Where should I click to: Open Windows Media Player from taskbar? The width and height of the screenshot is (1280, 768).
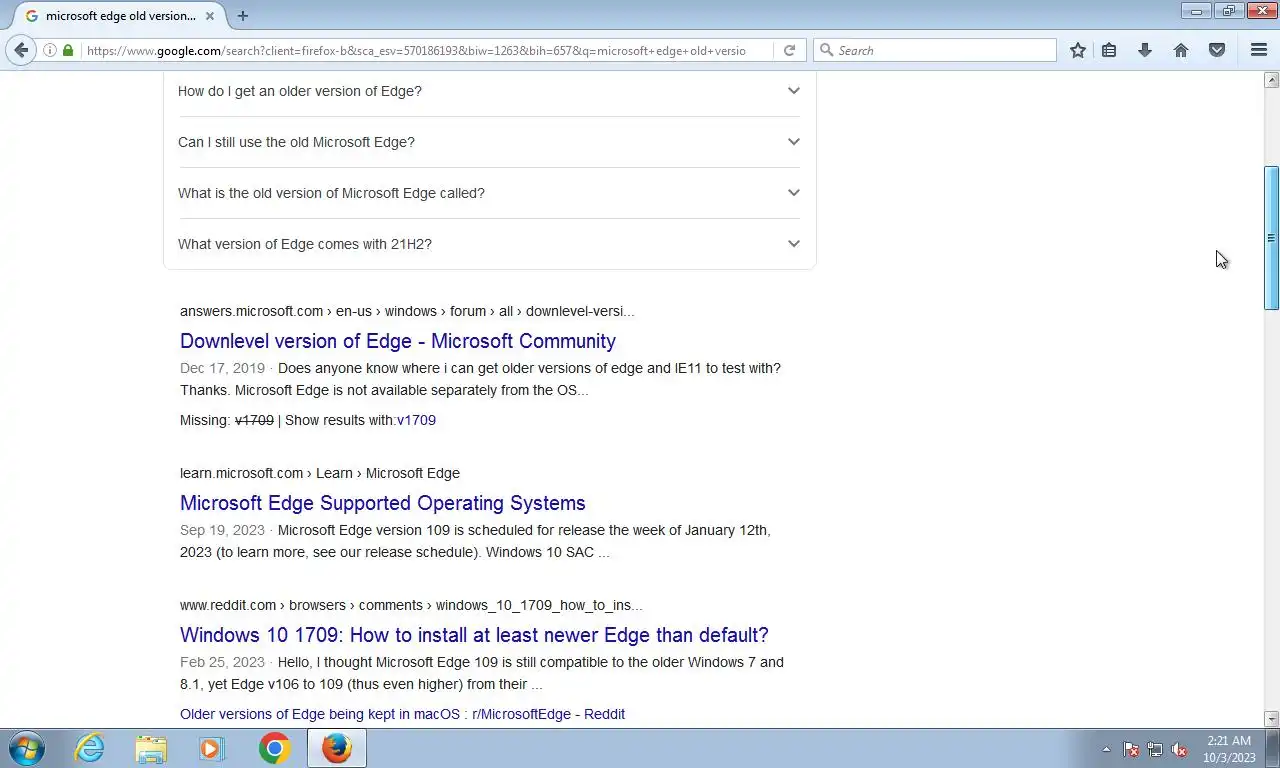[x=212, y=748]
